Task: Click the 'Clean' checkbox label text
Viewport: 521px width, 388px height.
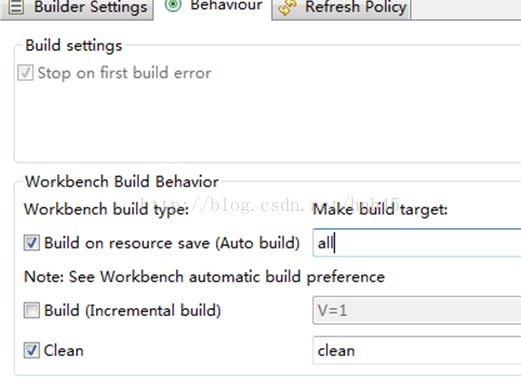Action: (x=64, y=351)
